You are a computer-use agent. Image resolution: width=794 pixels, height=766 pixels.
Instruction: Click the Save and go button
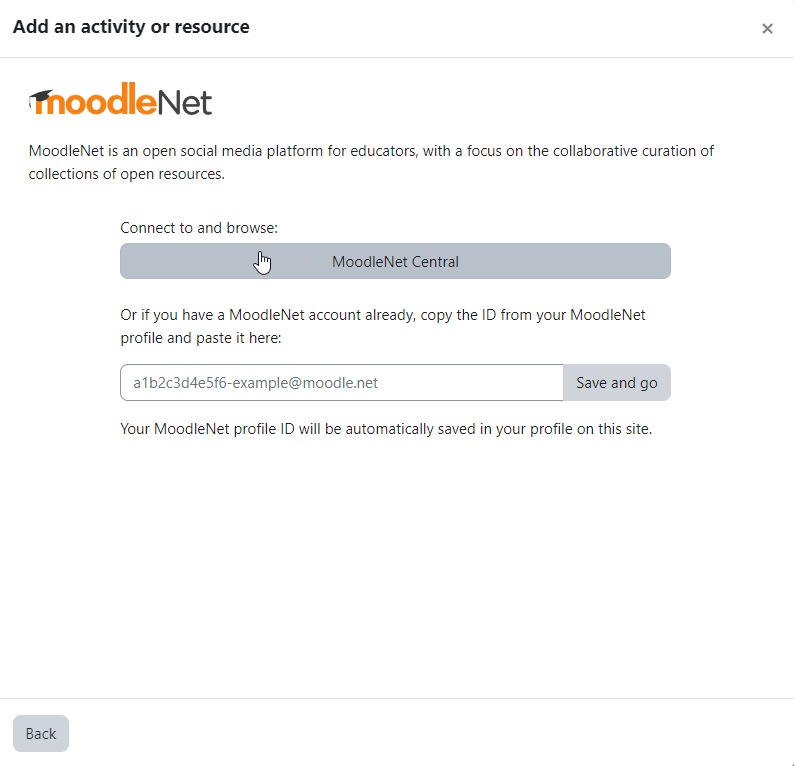(617, 383)
